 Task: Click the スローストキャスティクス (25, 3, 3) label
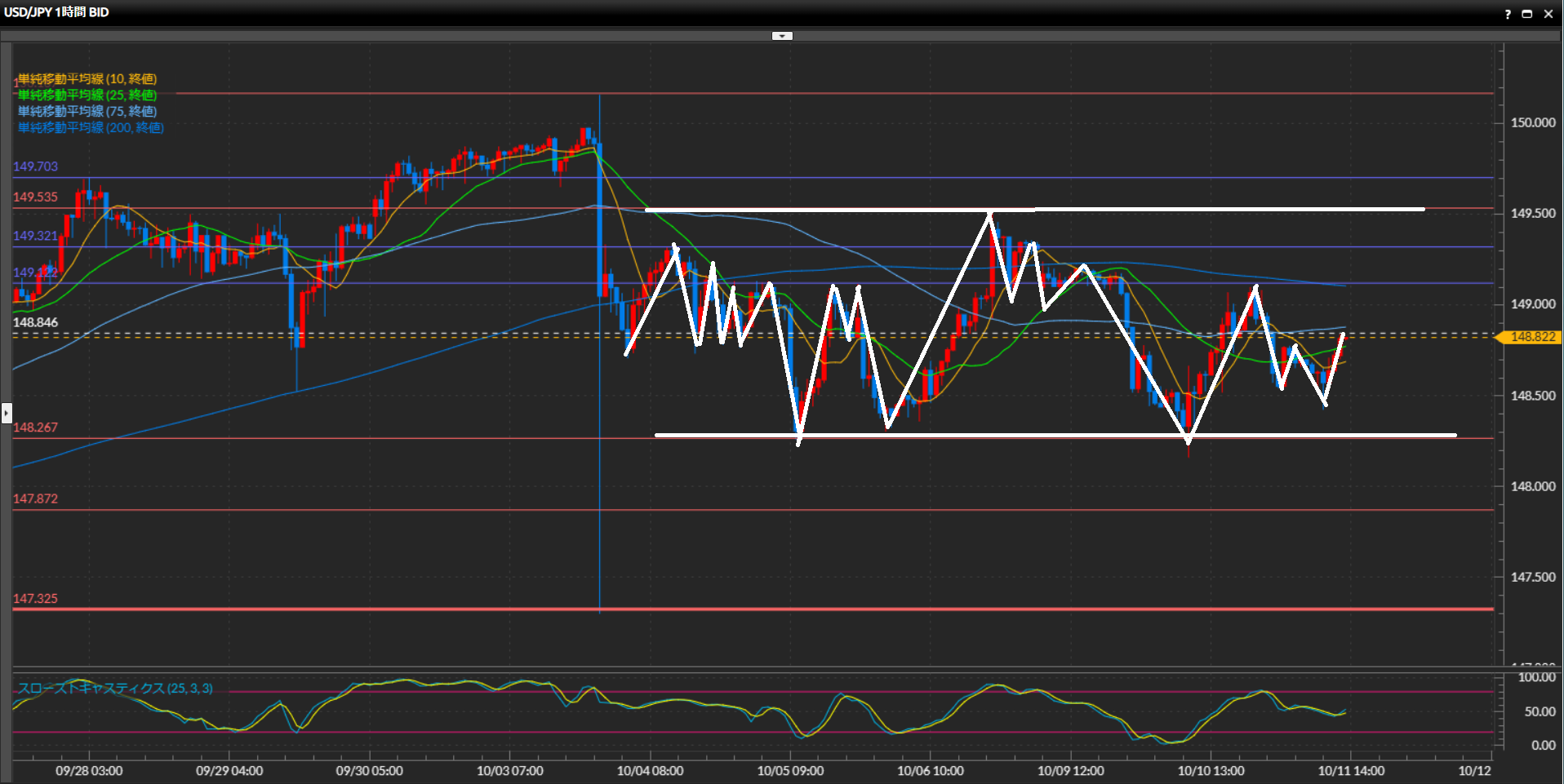[x=115, y=689]
